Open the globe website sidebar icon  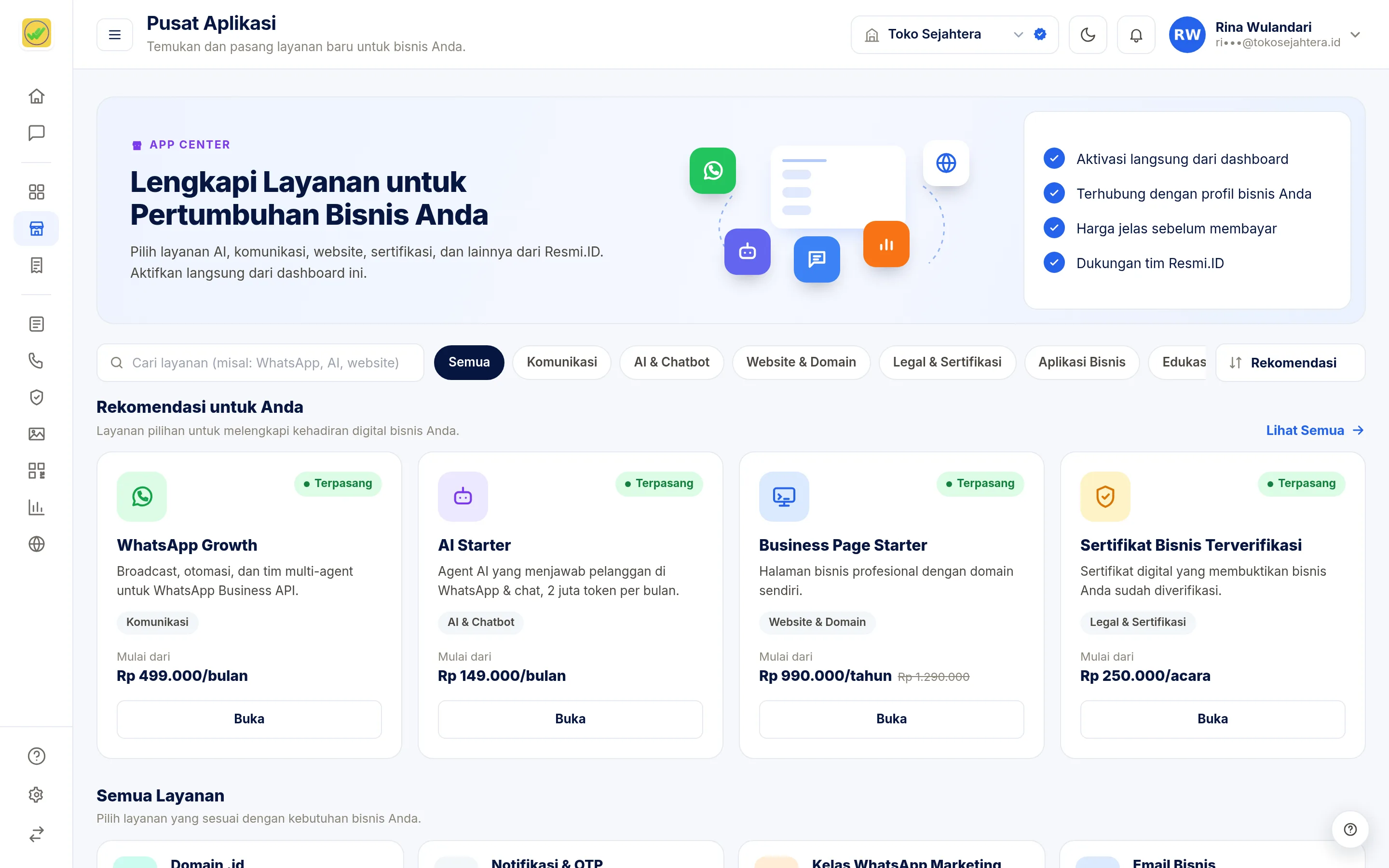tap(36, 543)
